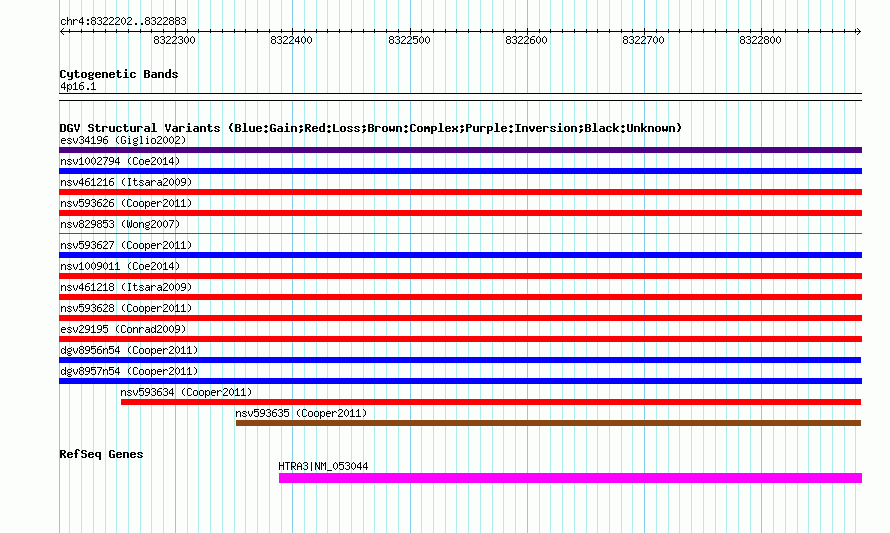Click the 8322400 ruler position

click(x=291, y=40)
